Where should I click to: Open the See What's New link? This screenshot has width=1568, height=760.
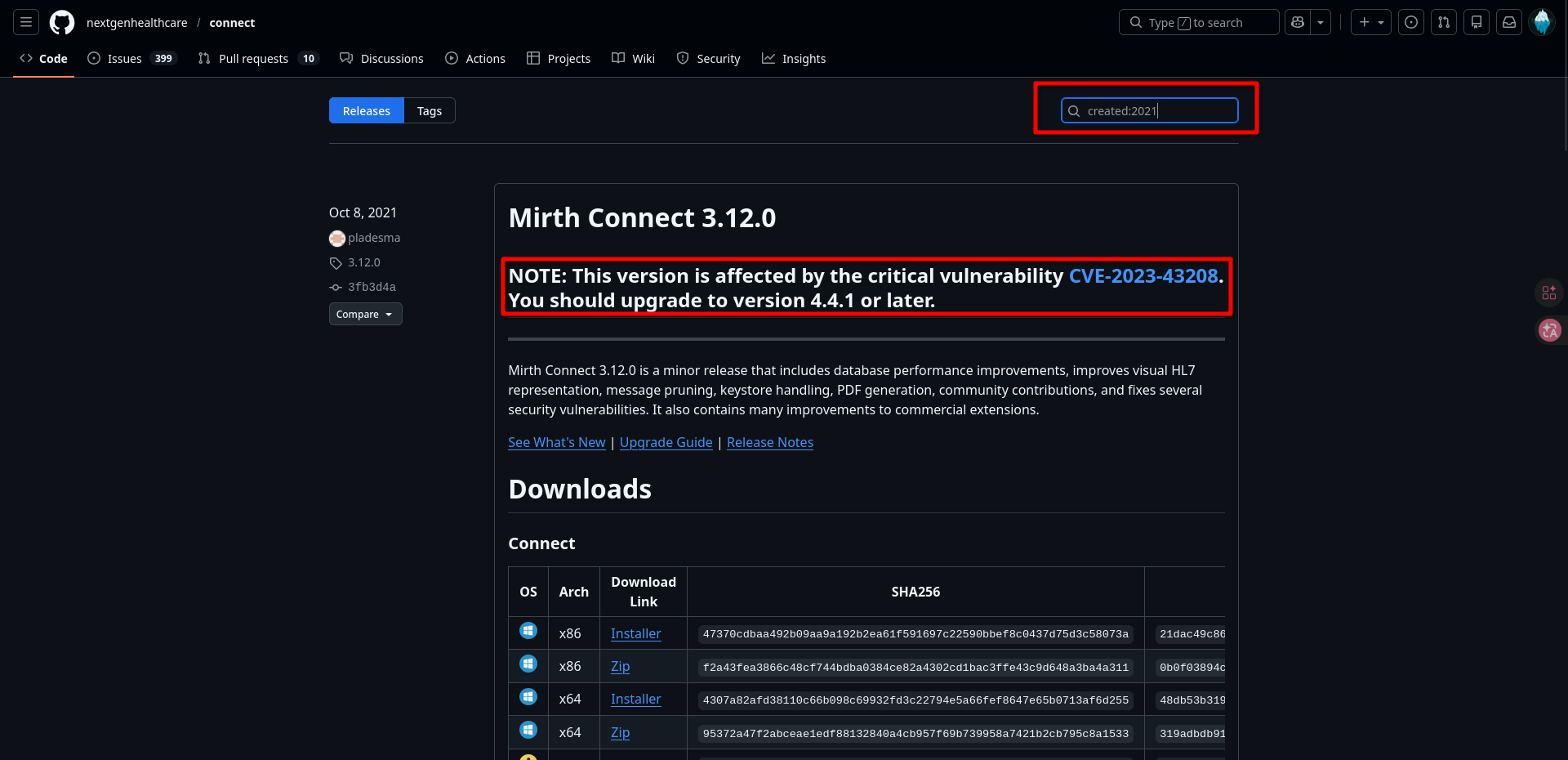pyautogui.click(x=557, y=442)
